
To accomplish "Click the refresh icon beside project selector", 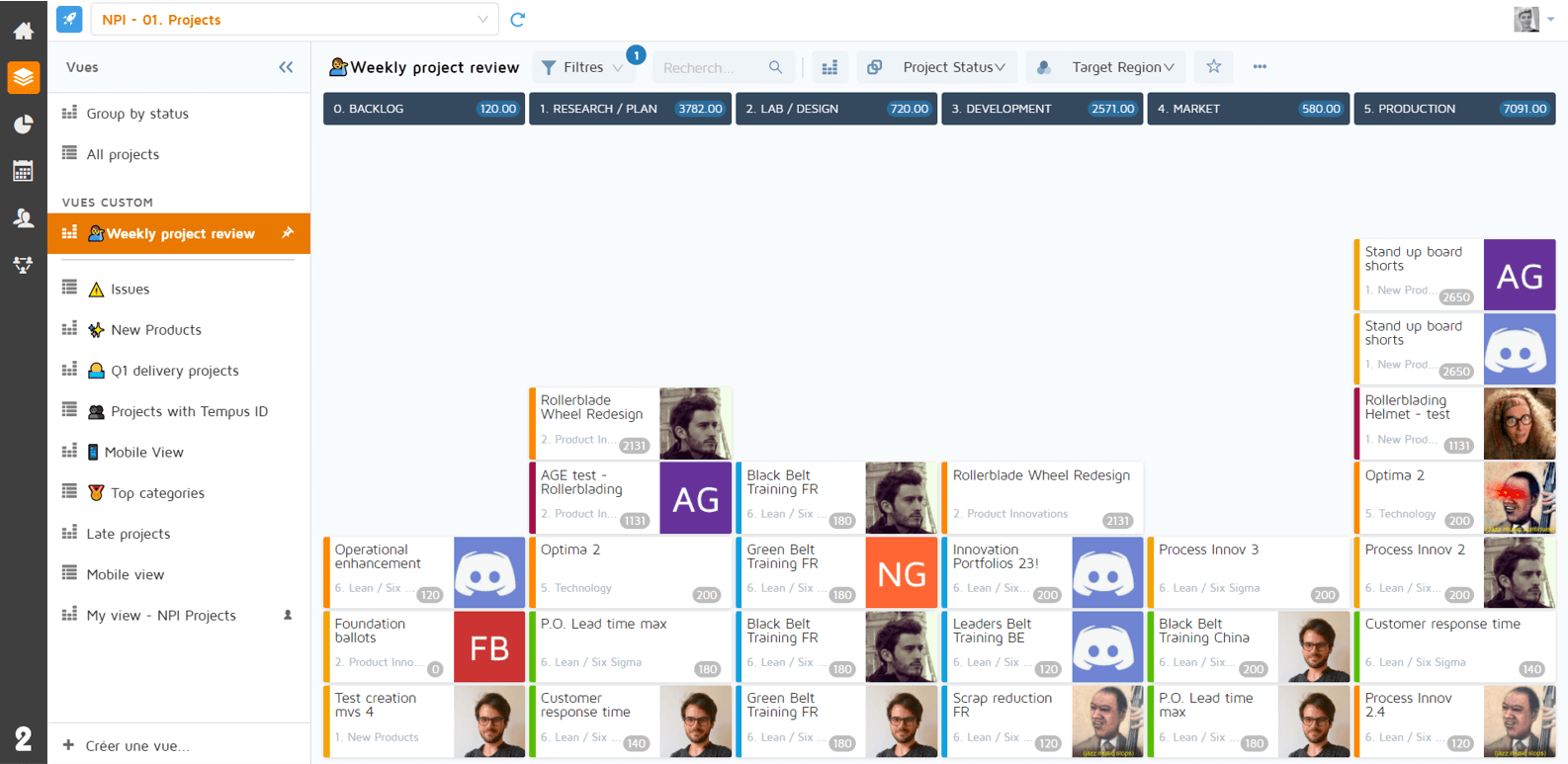I will tap(517, 20).
